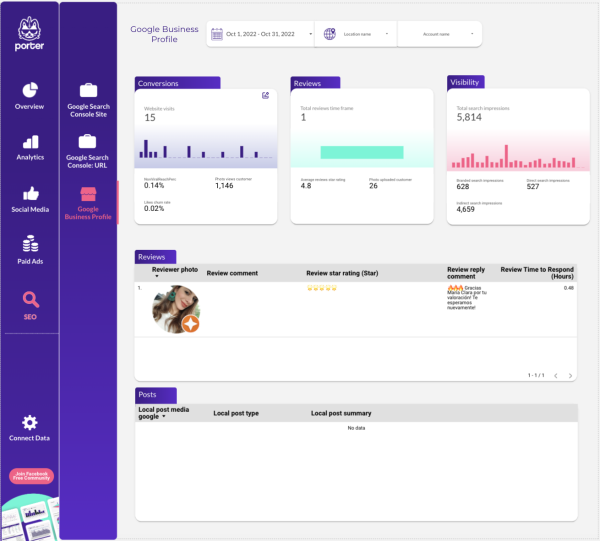600x541 pixels.
Task: Open the date range dropdown Oct 1 - Oct 31, 2022
Action: pos(262,34)
